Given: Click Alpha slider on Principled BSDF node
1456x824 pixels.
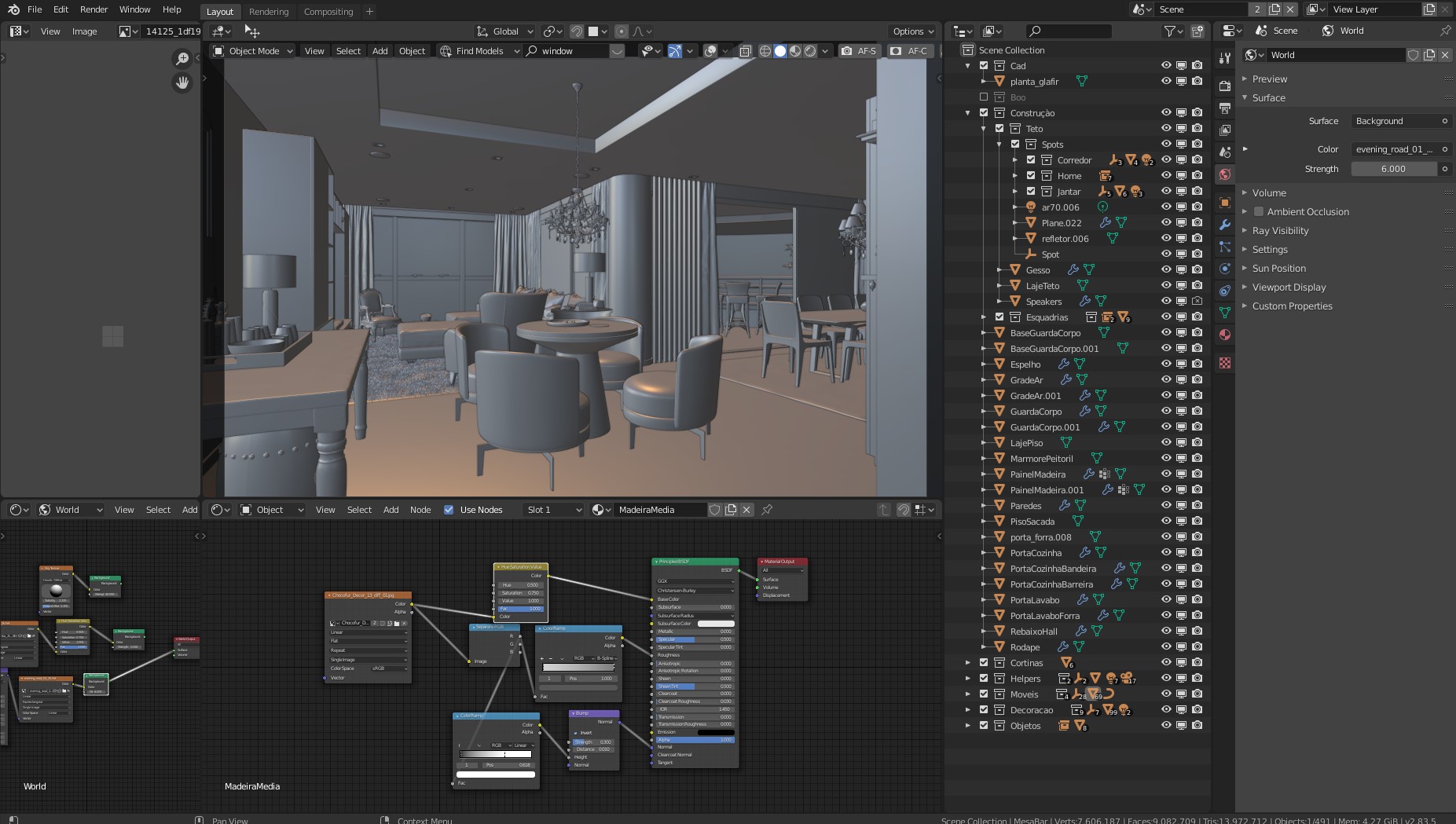Looking at the screenshot, I should point(695,740).
